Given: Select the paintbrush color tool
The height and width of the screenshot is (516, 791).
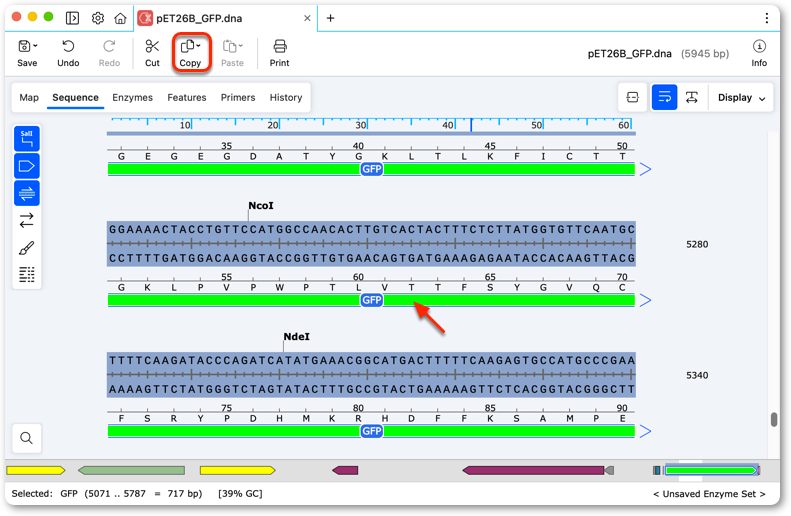Looking at the screenshot, I should (x=27, y=248).
